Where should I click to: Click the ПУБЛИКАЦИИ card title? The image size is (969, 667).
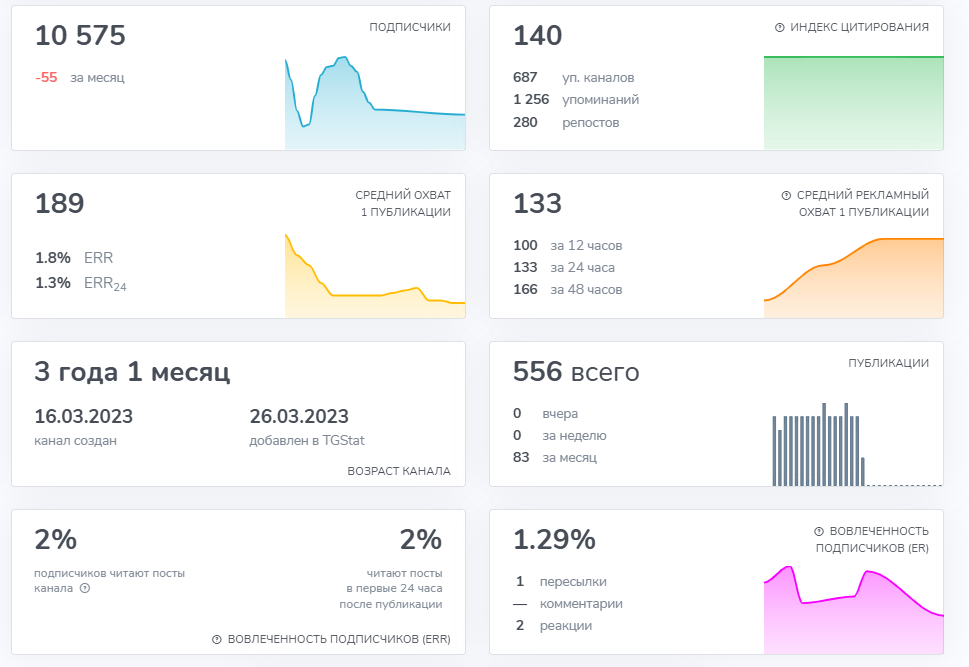pos(888,363)
